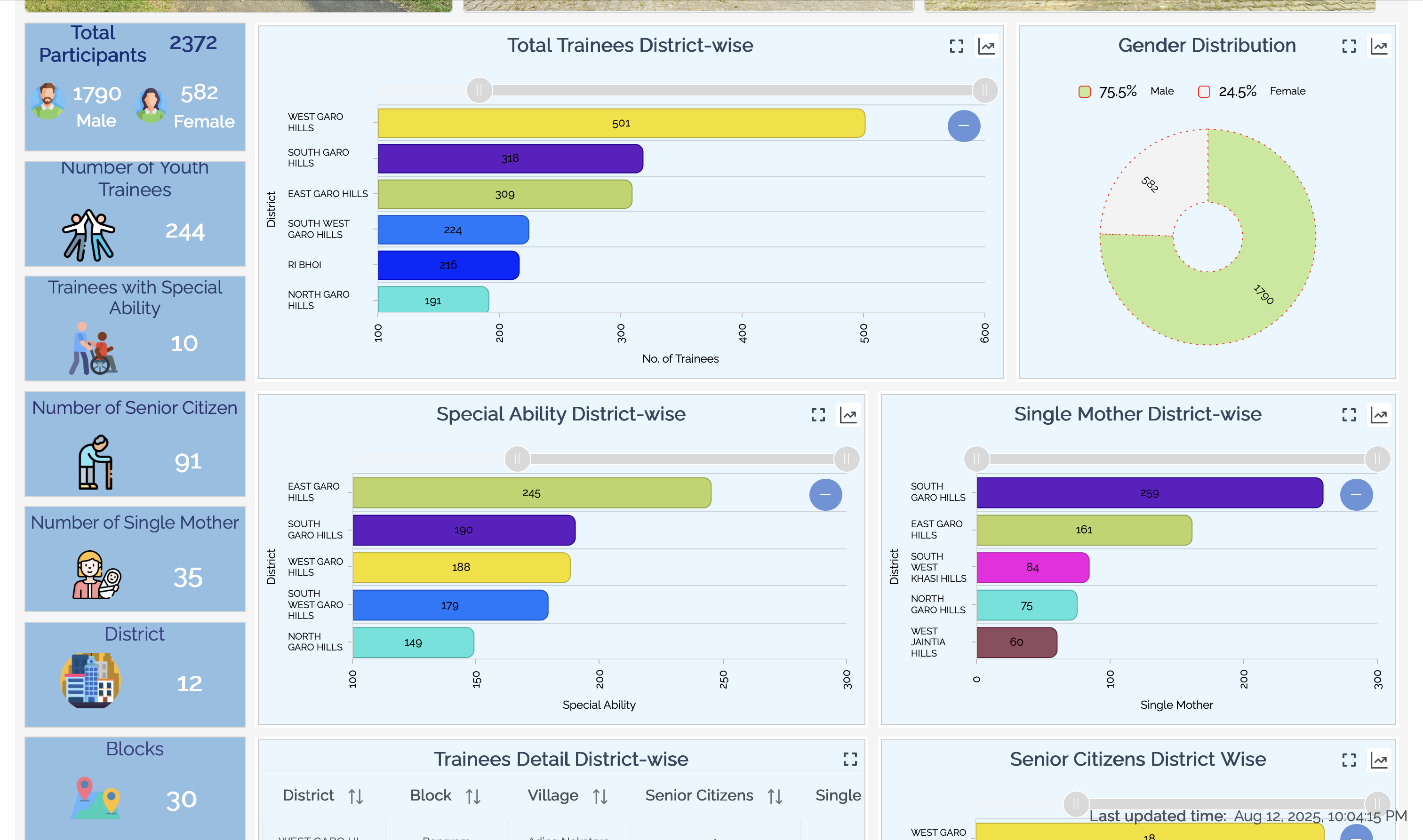Collapse Total Trainees chart via minus button
Screen dimensions: 1423x840
[x=963, y=126]
